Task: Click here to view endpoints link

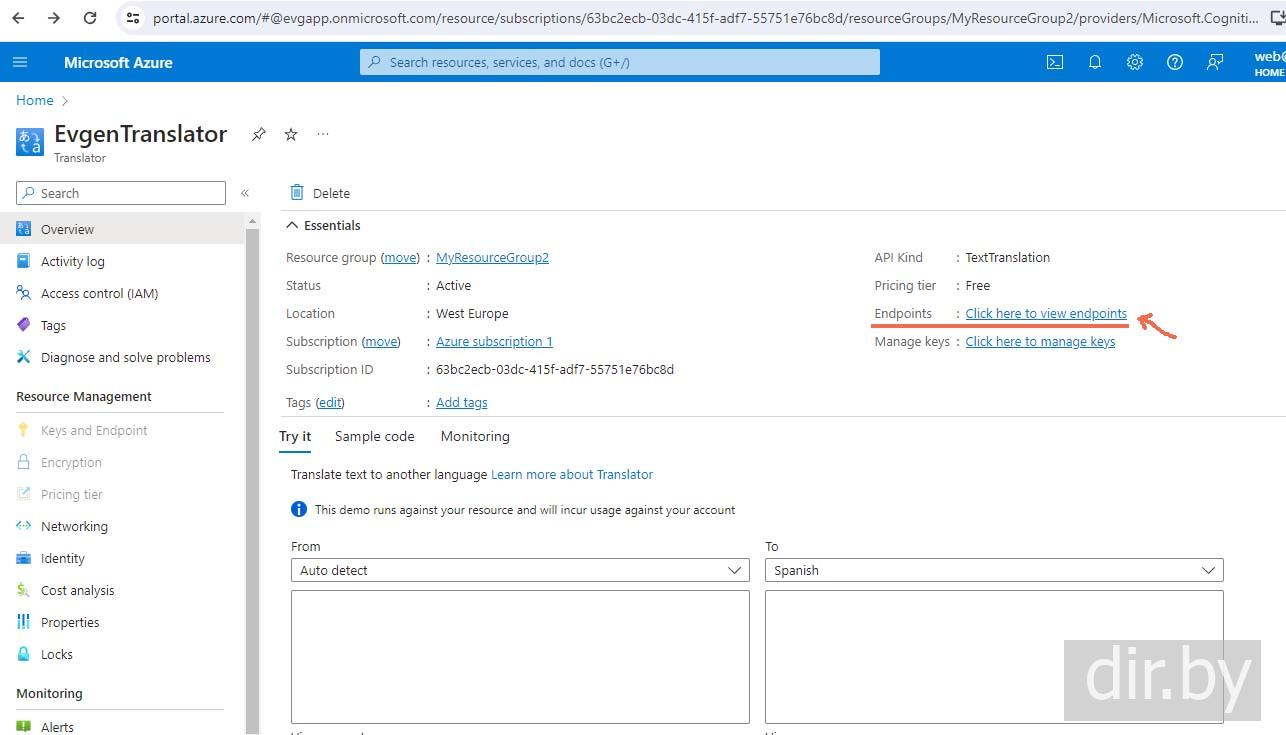Action: coord(1046,313)
